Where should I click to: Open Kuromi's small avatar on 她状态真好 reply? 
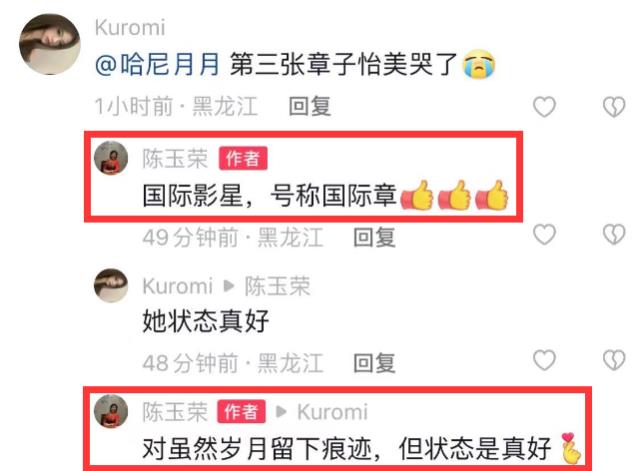(111, 285)
